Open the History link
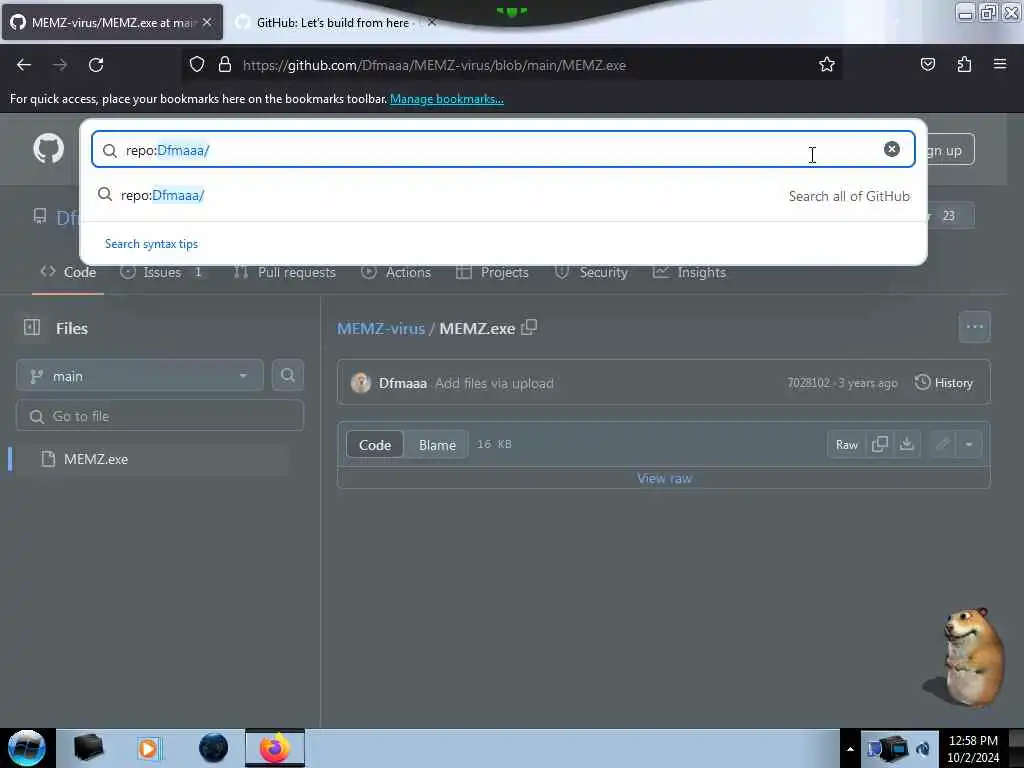The width and height of the screenshot is (1024, 768). point(944,383)
